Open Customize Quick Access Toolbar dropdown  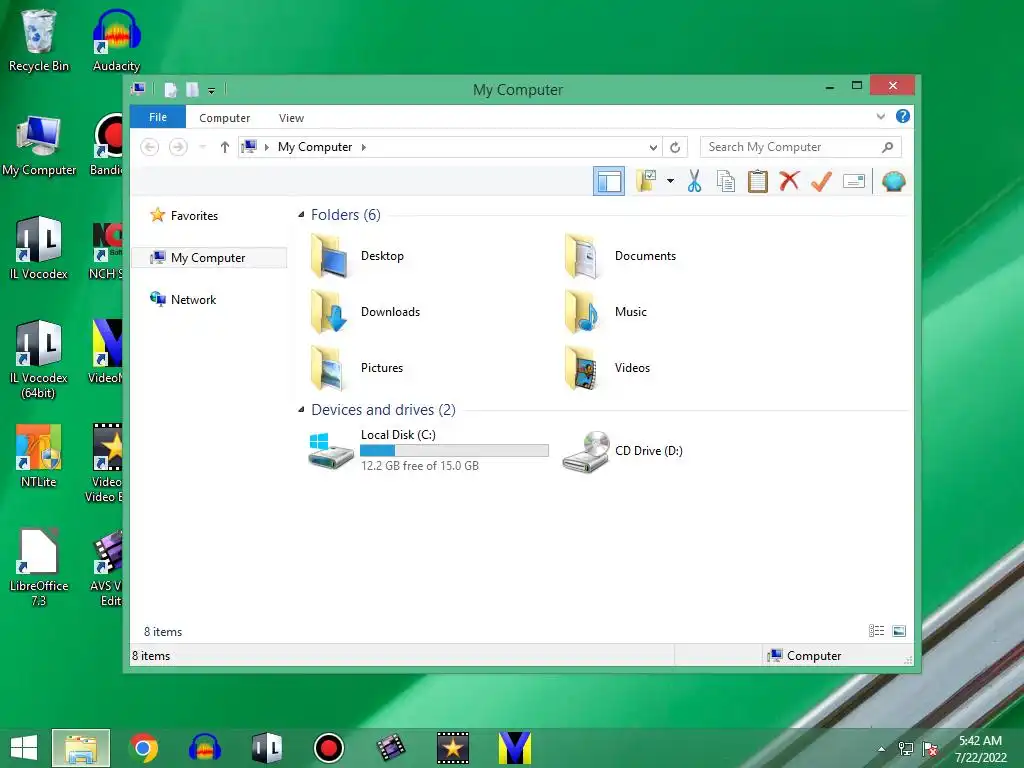point(212,91)
